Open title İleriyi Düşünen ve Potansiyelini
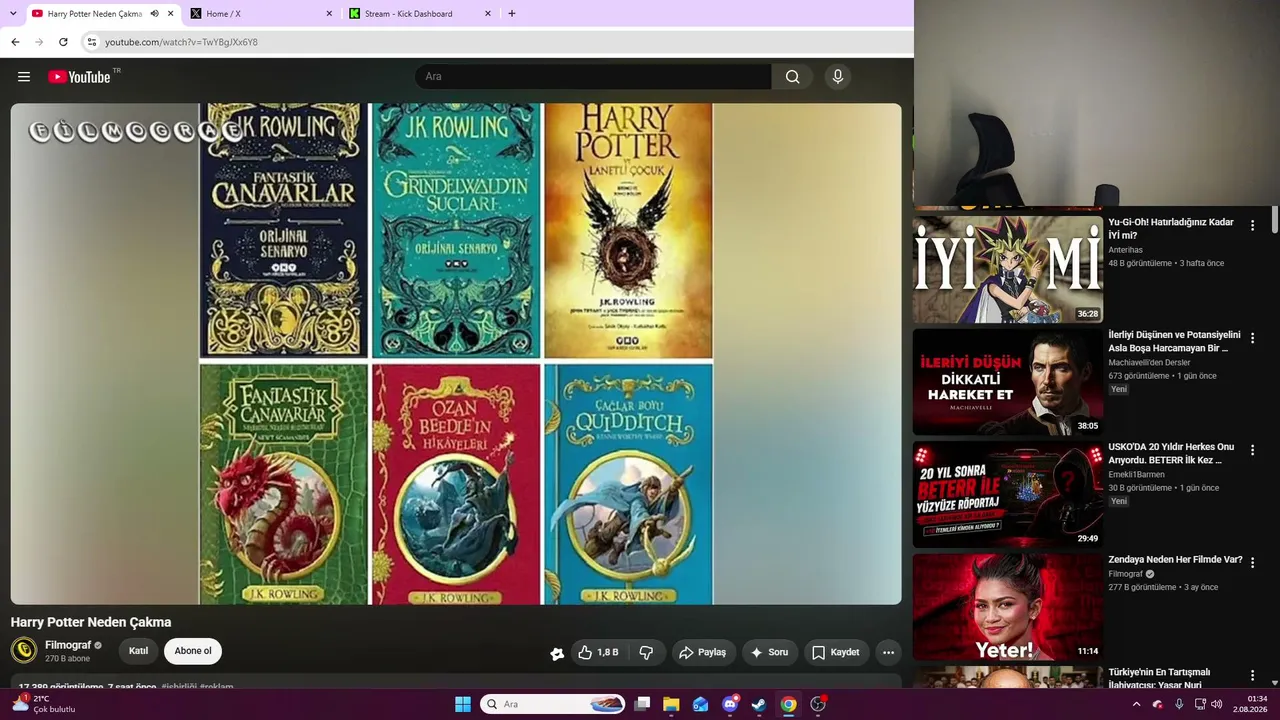The image size is (1280, 720). pos(1174,341)
